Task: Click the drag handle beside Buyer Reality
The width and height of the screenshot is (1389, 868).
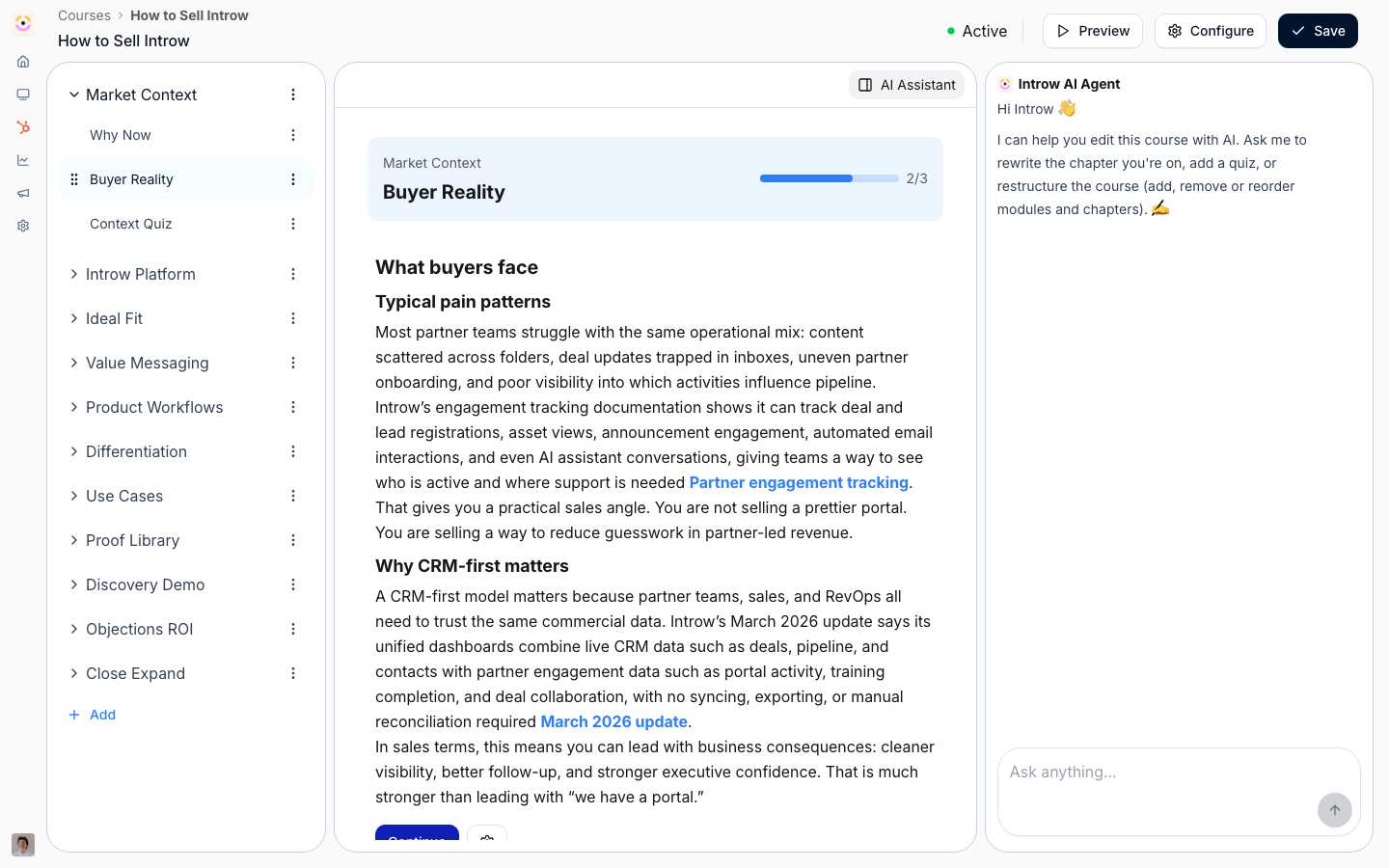Action: click(74, 179)
